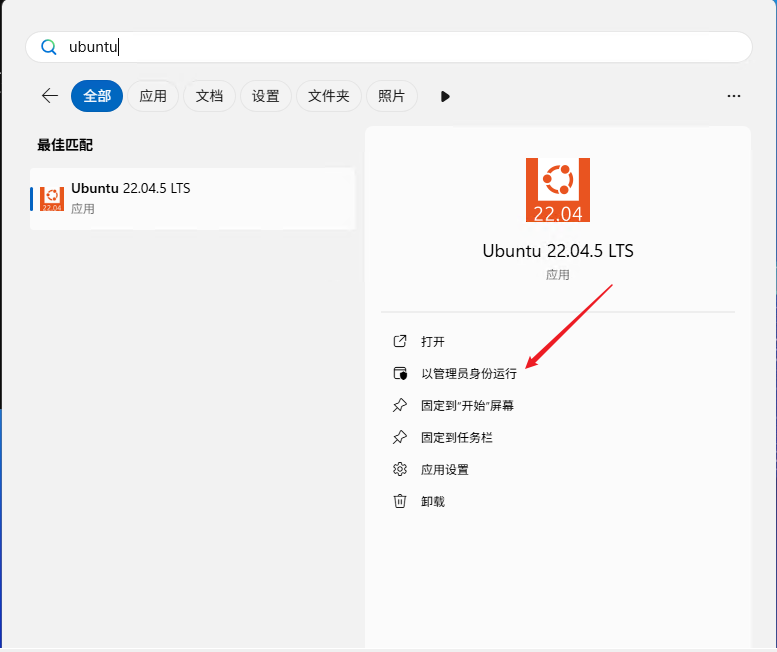Choose 以管理员身份运行

click(469, 374)
